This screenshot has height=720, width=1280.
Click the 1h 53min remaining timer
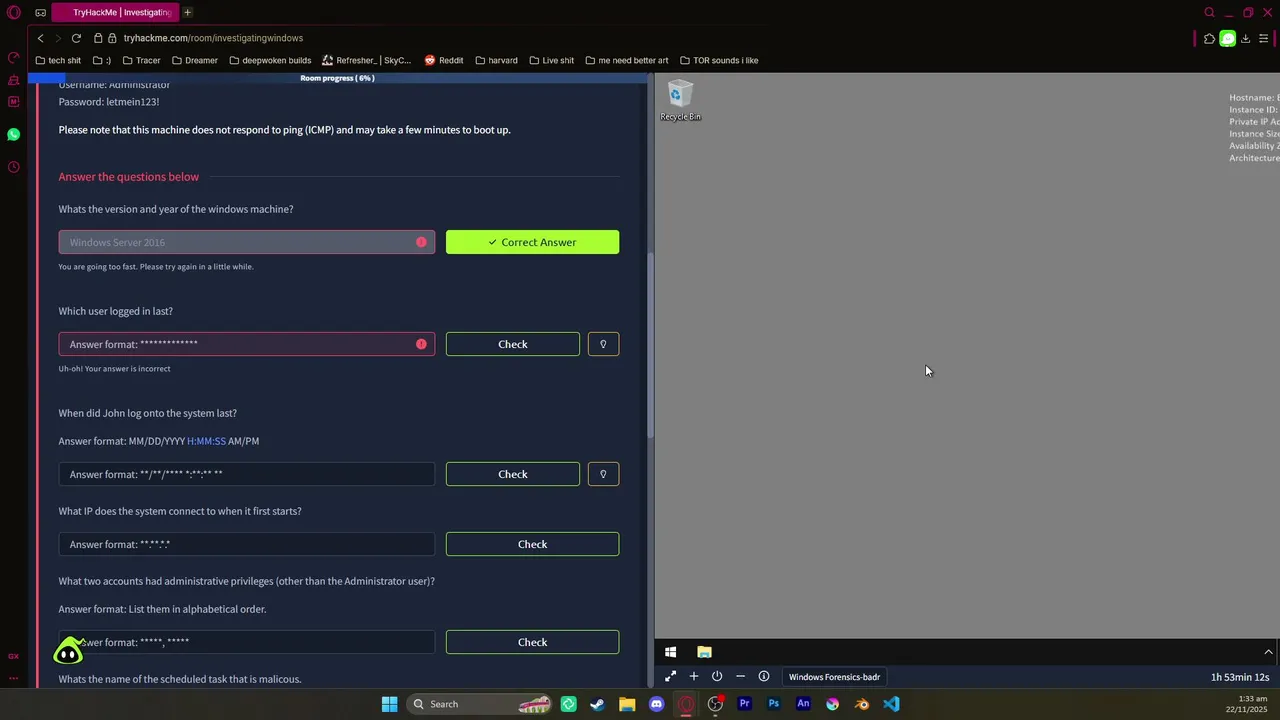click(1240, 677)
